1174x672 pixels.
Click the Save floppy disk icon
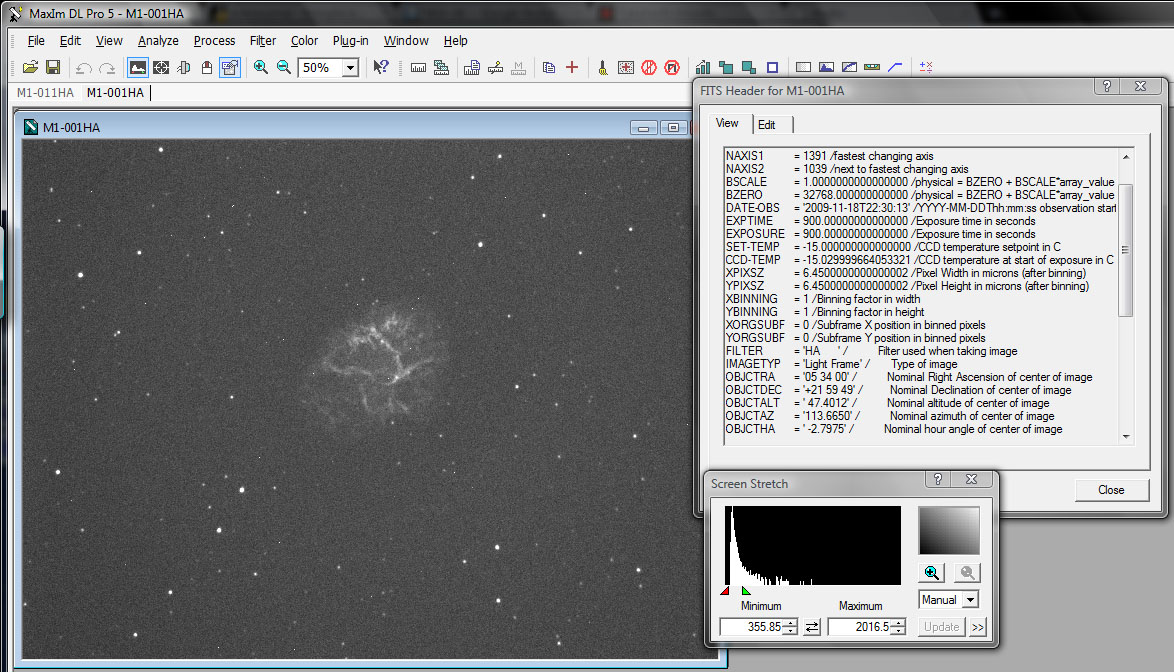click(x=53, y=67)
